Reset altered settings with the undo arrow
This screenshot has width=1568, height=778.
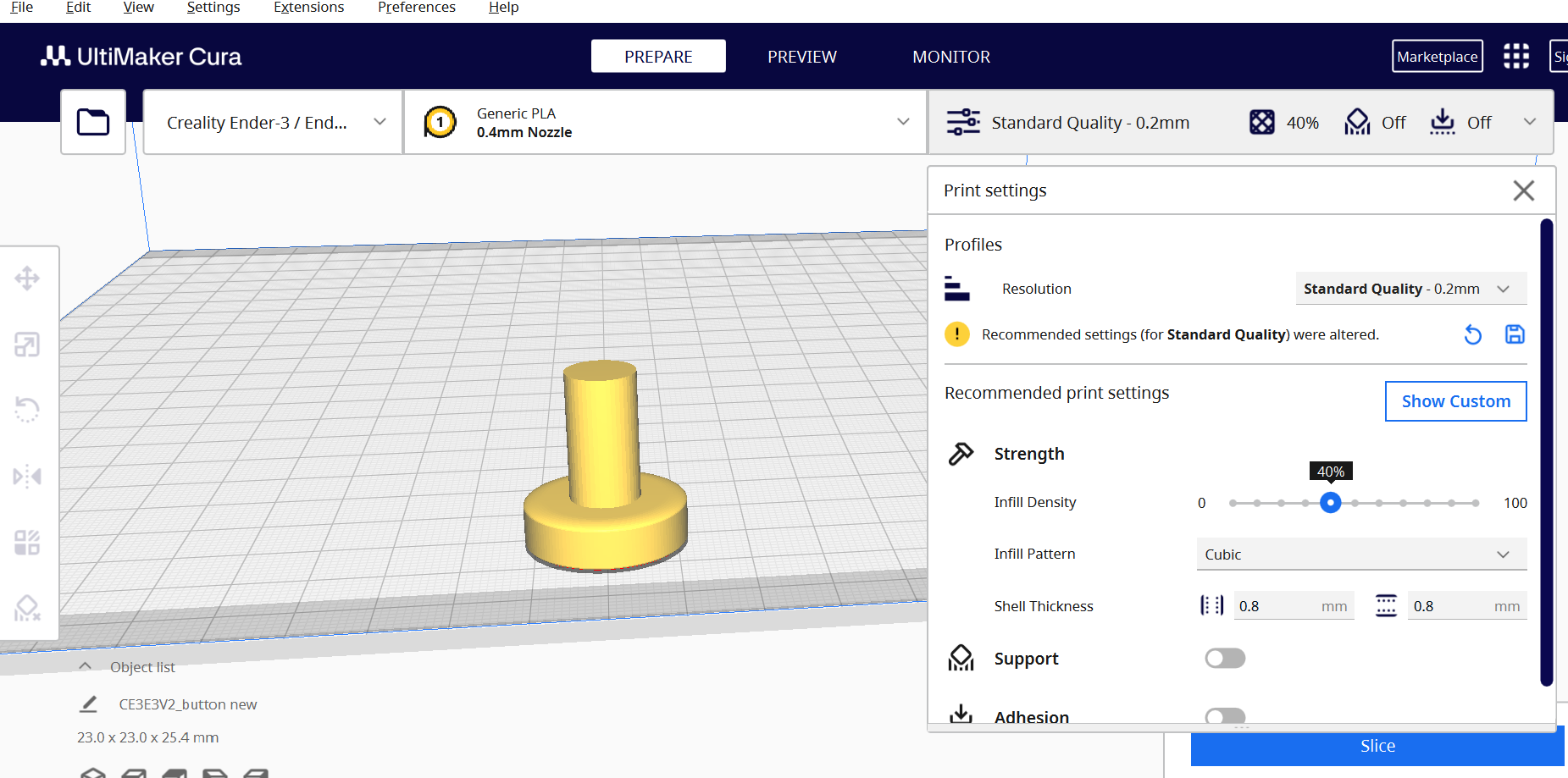[1473, 334]
